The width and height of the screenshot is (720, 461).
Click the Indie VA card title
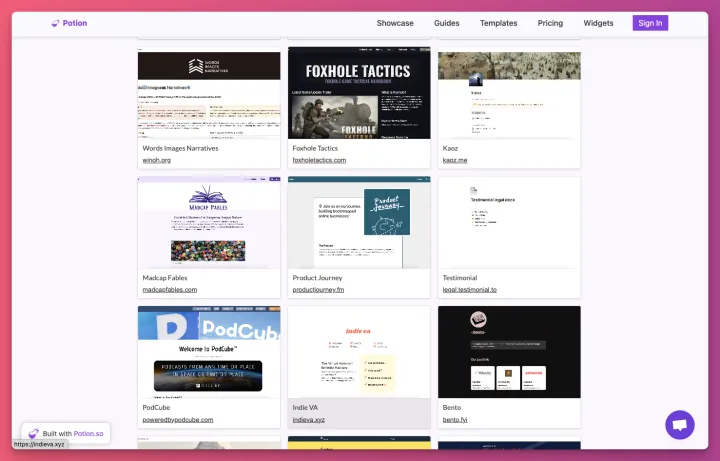[305, 407]
